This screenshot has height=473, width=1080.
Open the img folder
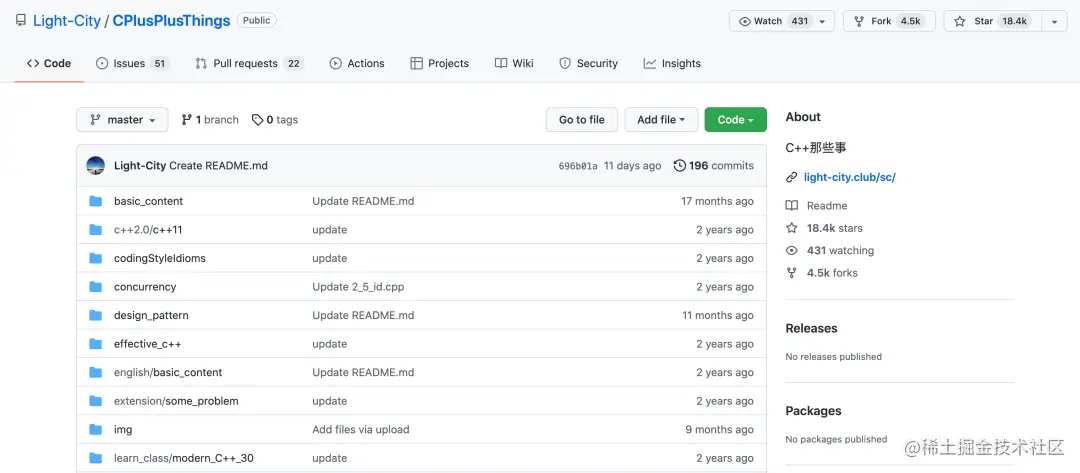123,430
